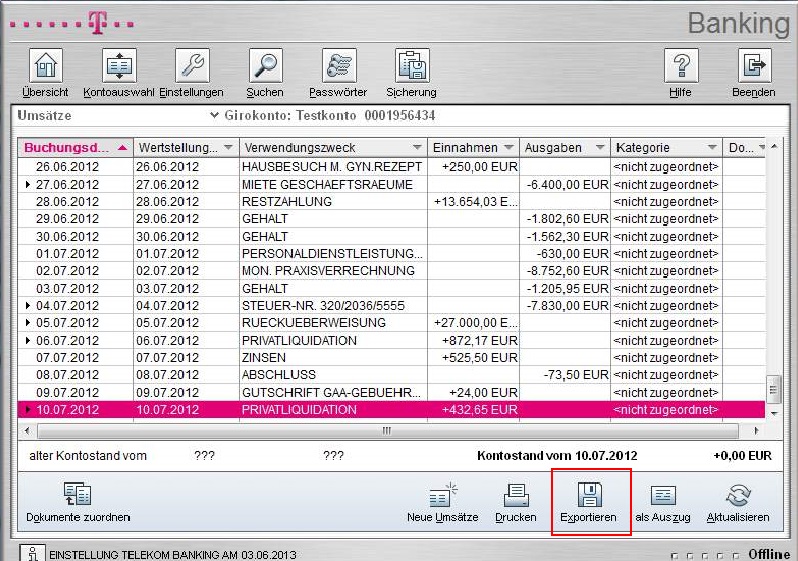Screen dimensions: 798x561
Task: Expand the 27.06.2012 booking row
Action: coord(27,184)
